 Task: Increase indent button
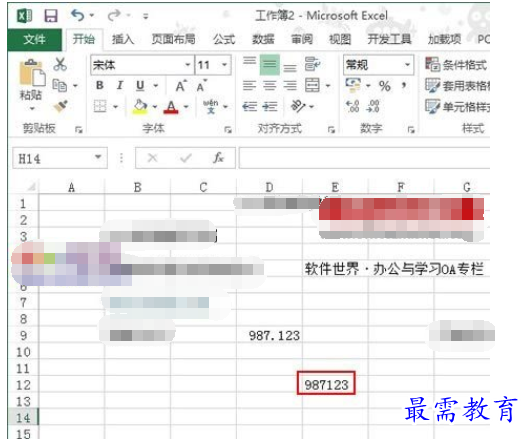point(270,107)
